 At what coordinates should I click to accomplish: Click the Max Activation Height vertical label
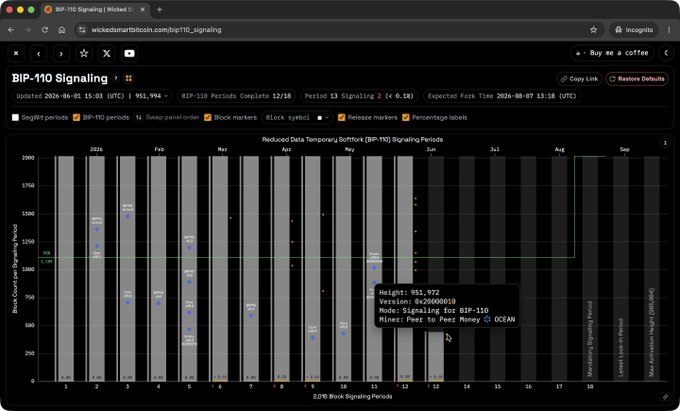(651, 333)
